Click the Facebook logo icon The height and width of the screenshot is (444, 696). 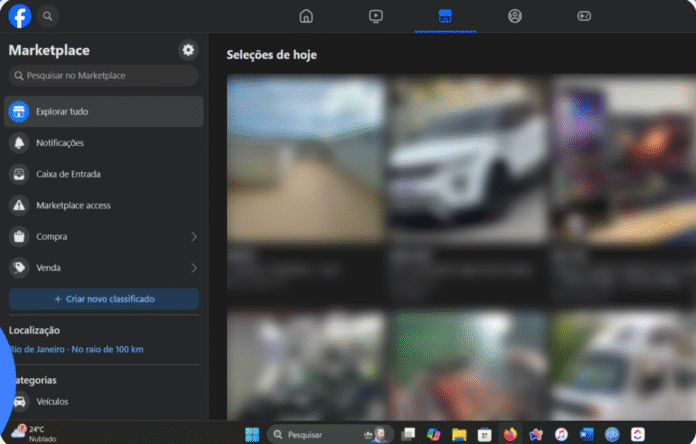coord(20,16)
